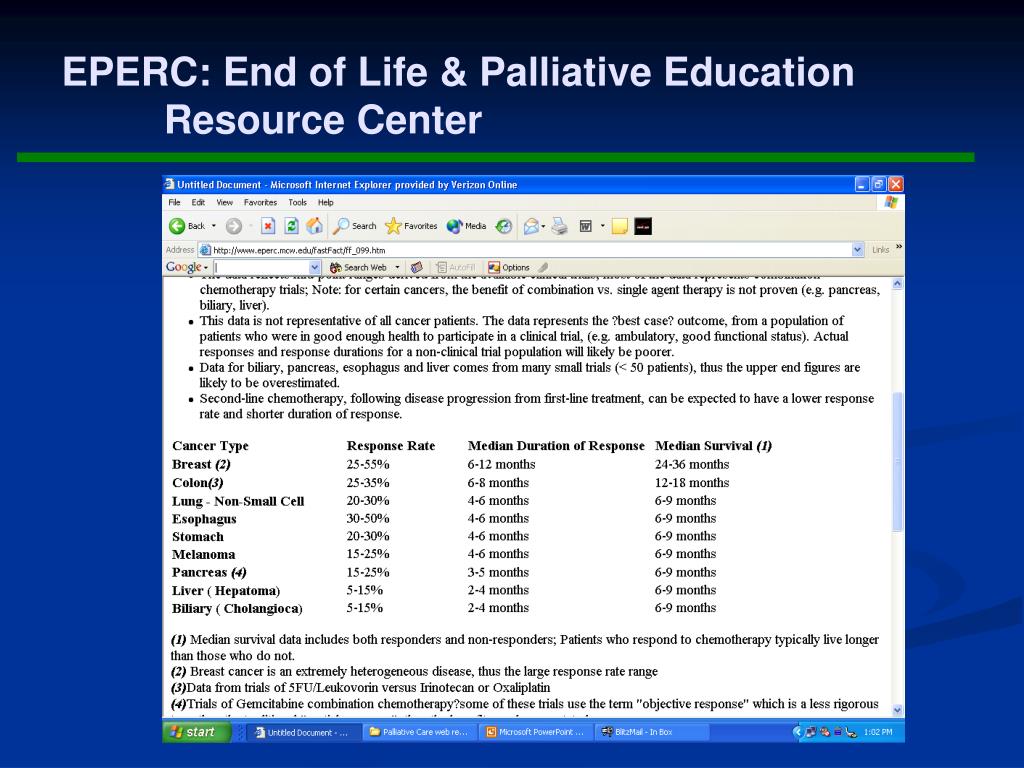Screen dimensions: 1024x768
Task: Click the Google toolbar highlighter pen icon
Action: 543,267
